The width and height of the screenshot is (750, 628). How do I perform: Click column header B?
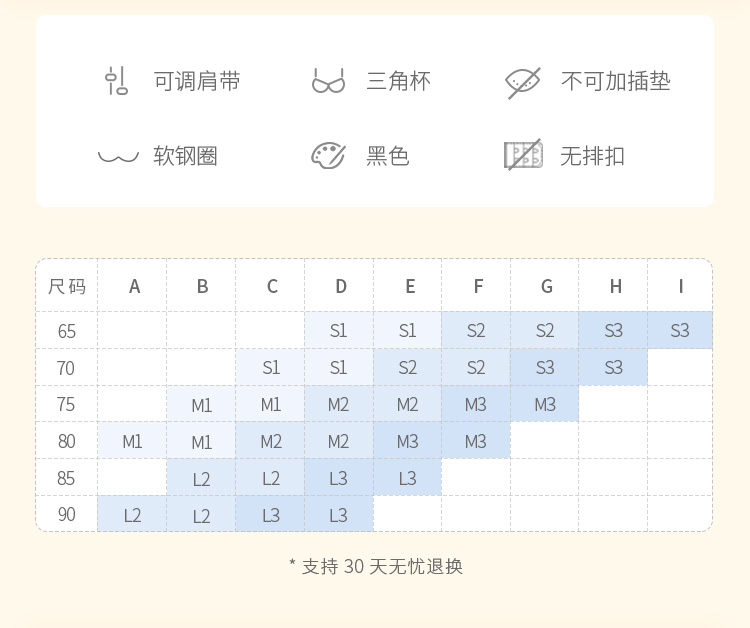(x=202, y=286)
